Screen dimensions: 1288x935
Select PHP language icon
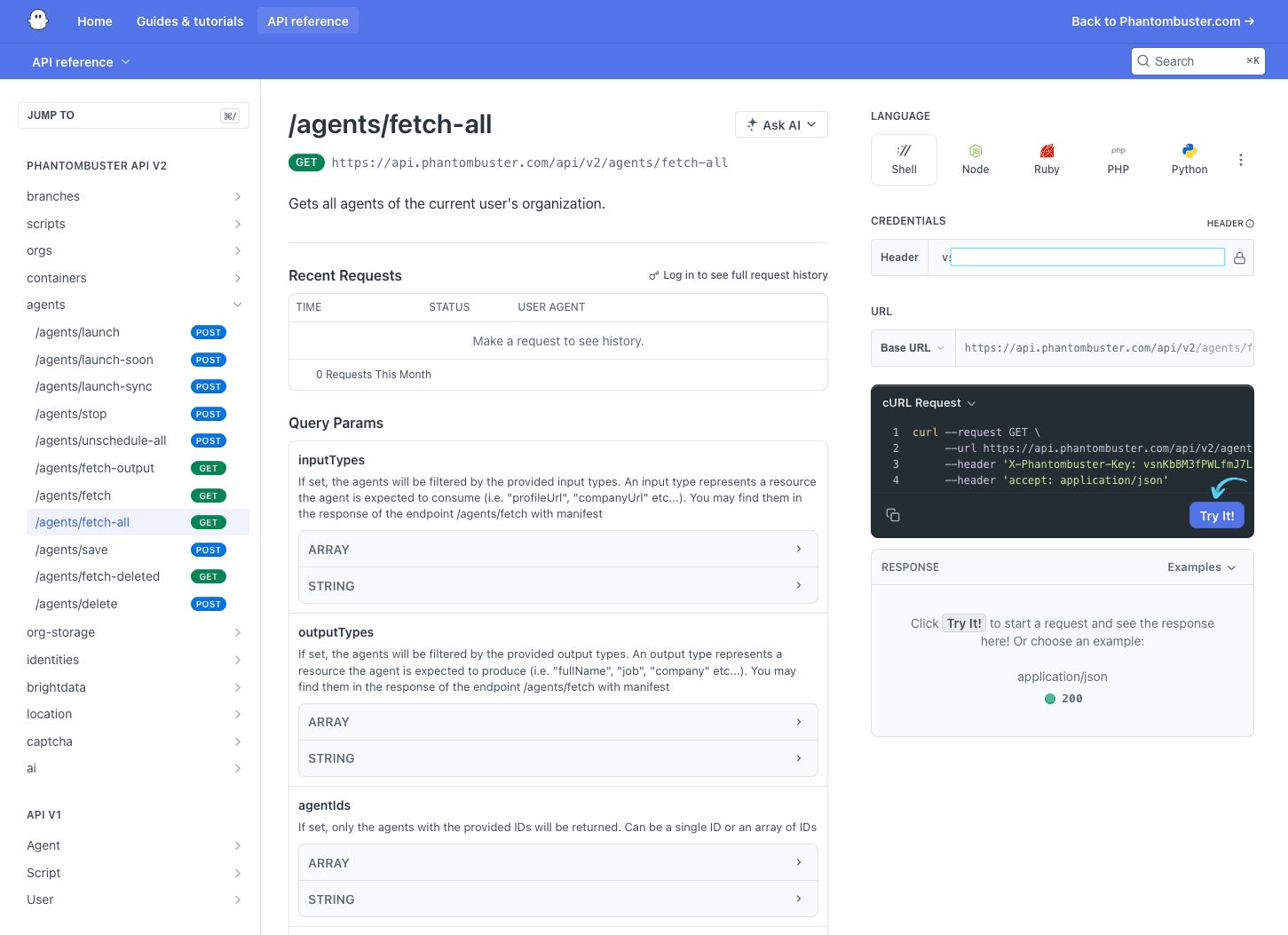pos(1118,151)
